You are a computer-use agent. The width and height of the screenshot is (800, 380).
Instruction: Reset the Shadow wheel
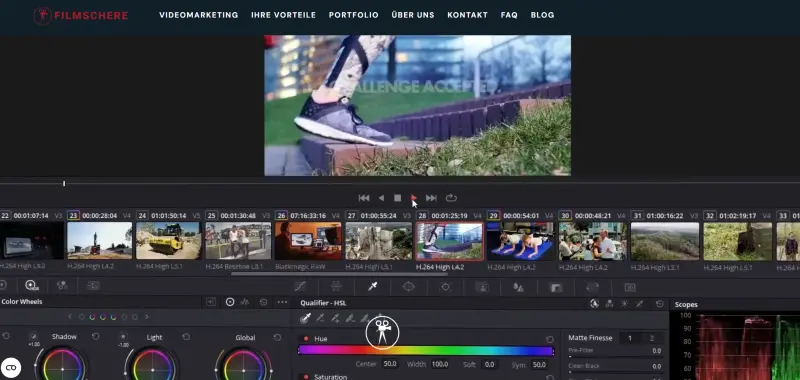click(95, 337)
